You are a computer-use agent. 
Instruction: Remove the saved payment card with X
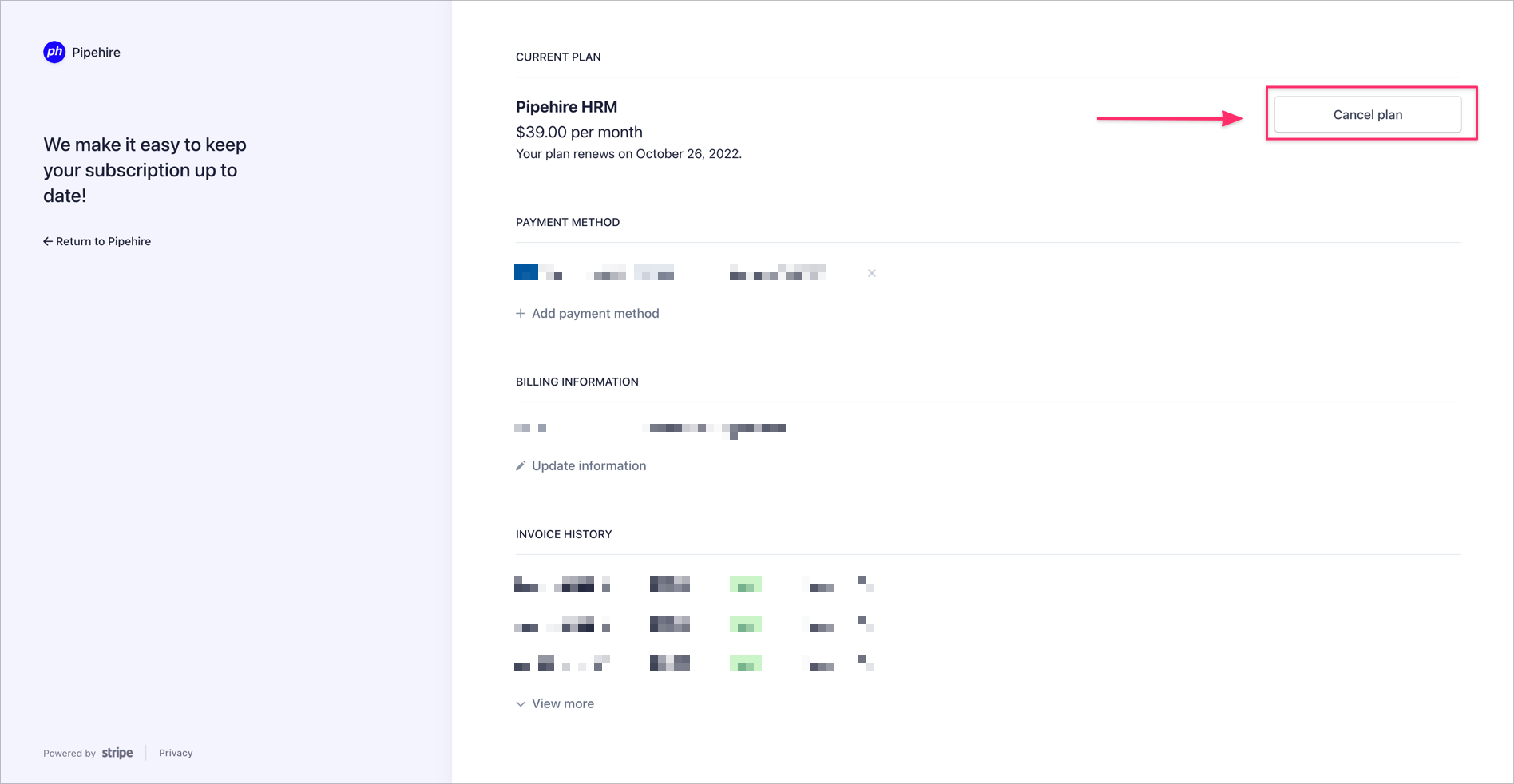click(x=872, y=273)
